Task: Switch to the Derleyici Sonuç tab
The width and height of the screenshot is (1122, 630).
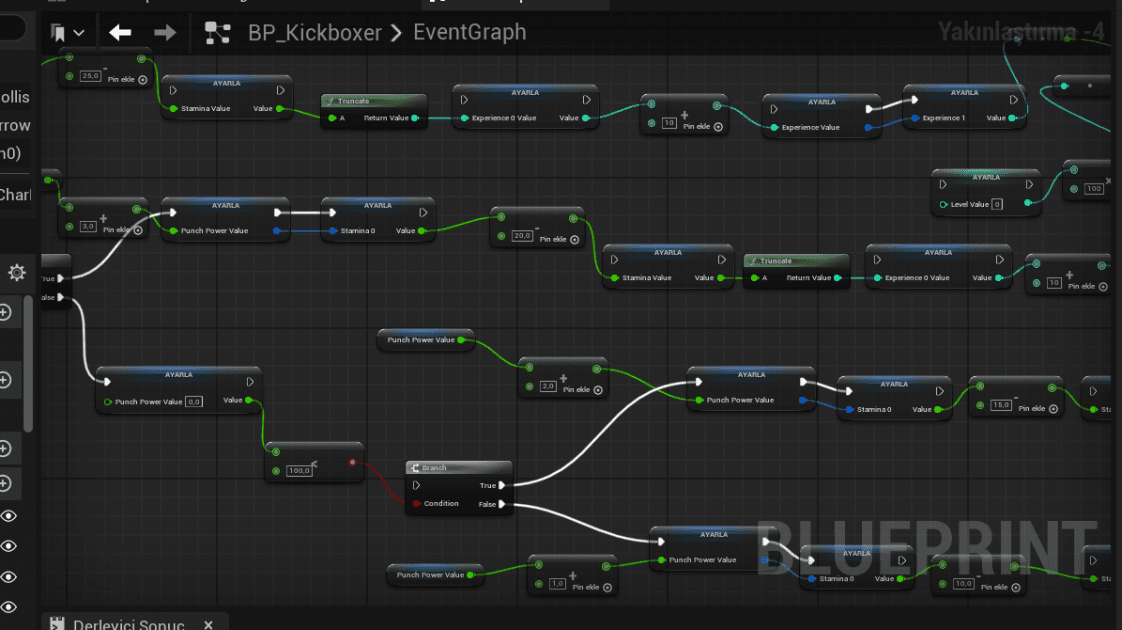Action: pos(129,625)
